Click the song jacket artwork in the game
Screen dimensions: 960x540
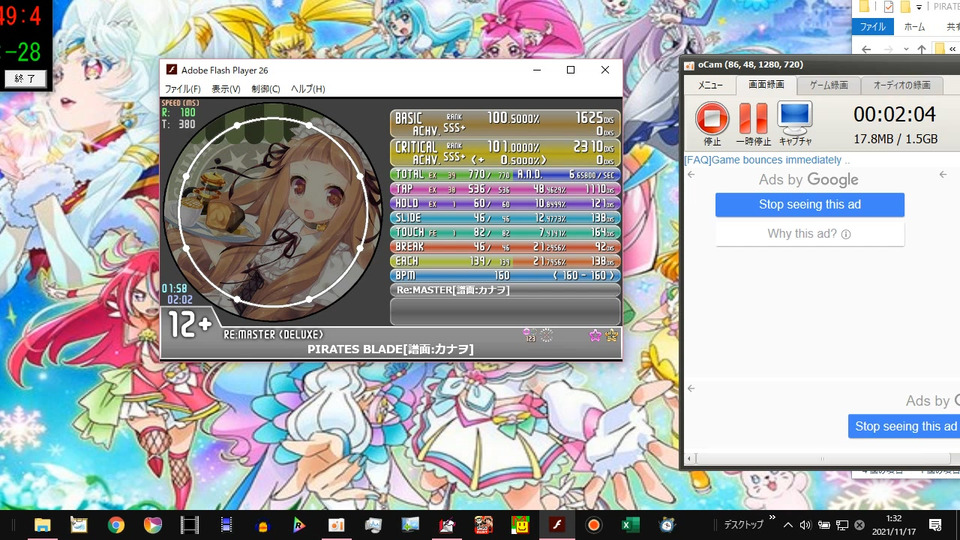[272, 212]
